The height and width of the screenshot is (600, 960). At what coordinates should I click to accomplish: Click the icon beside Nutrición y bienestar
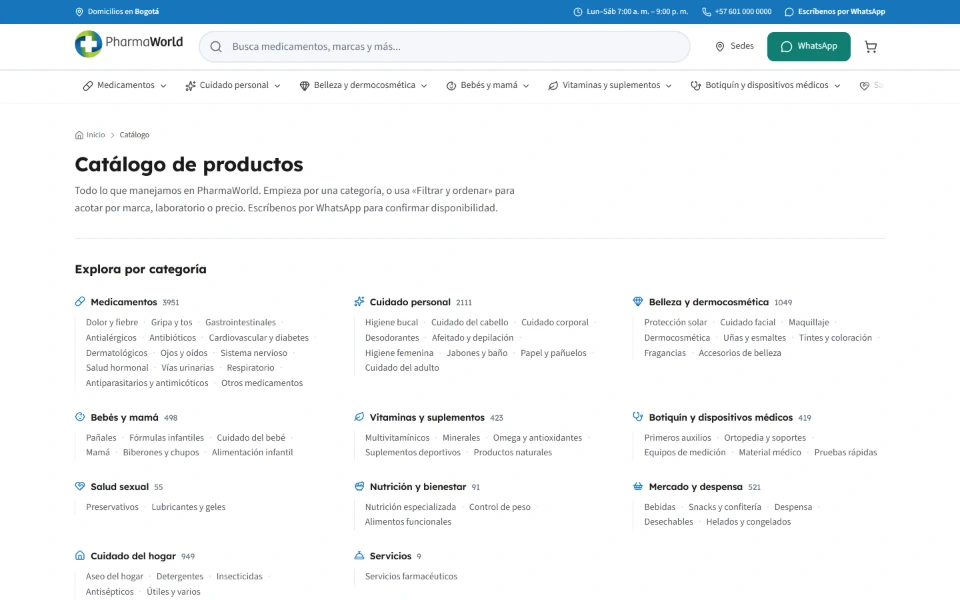(x=359, y=486)
